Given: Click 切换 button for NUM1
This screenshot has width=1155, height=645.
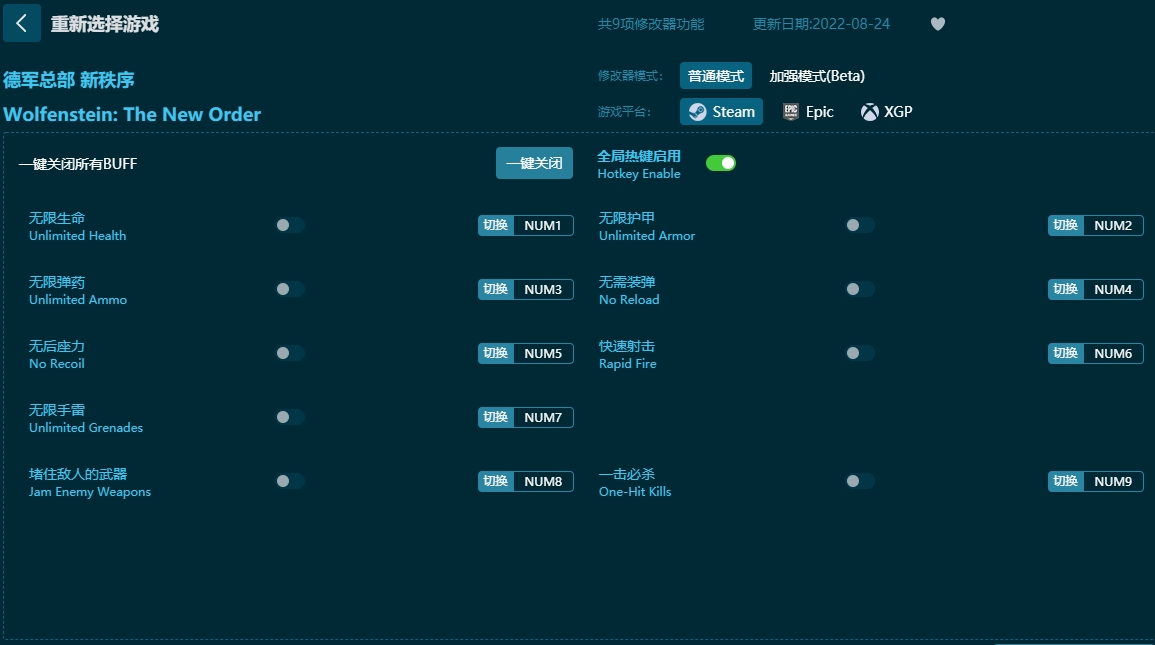Looking at the screenshot, I should (496, 225).
